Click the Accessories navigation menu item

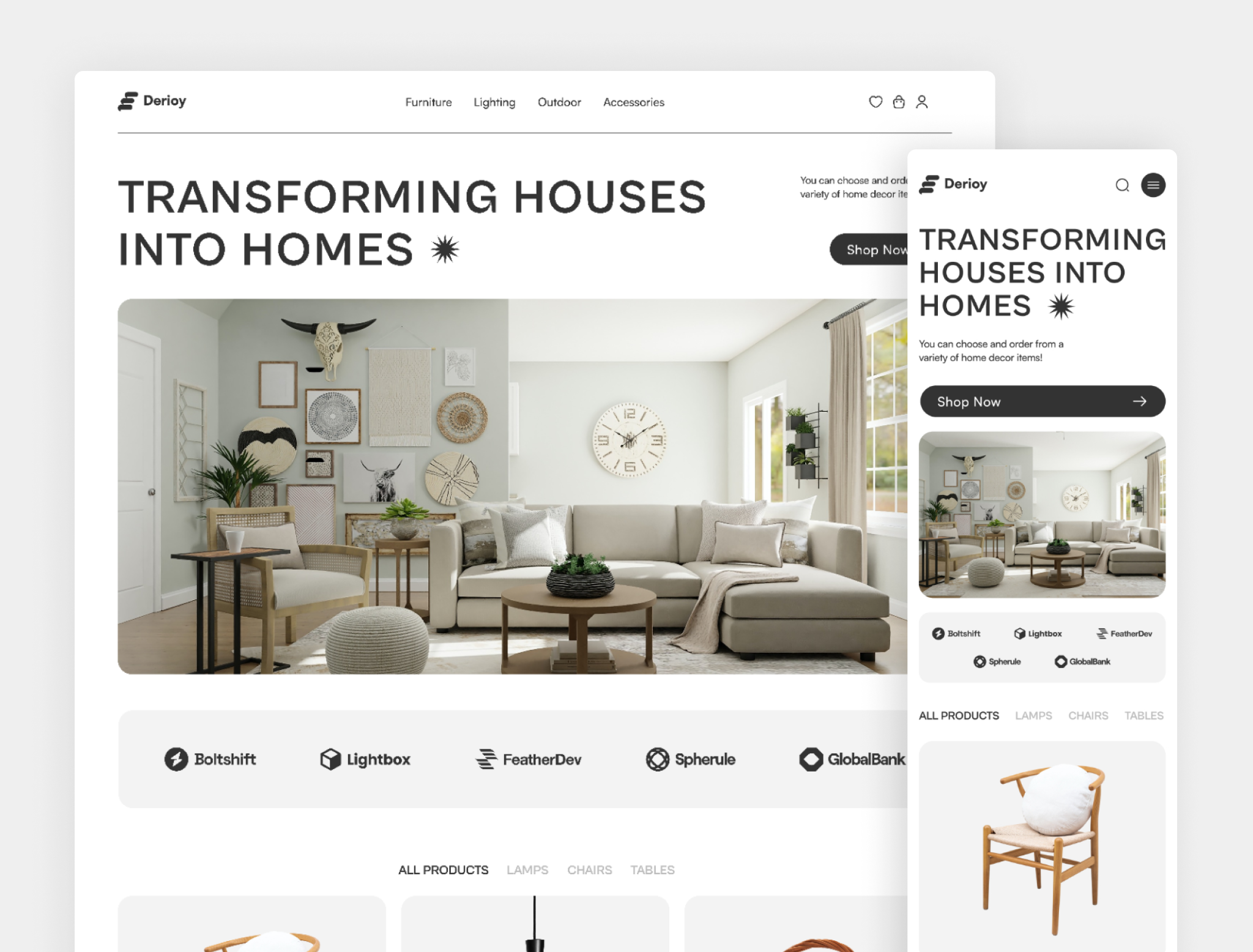click(x=633, y=102)
